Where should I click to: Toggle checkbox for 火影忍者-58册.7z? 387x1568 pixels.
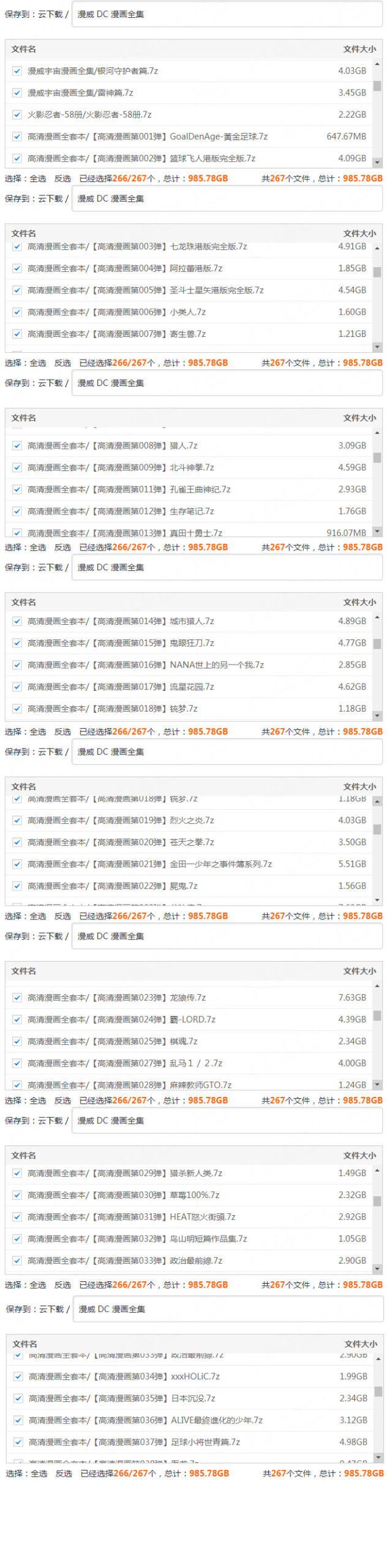tap(17, 115)
